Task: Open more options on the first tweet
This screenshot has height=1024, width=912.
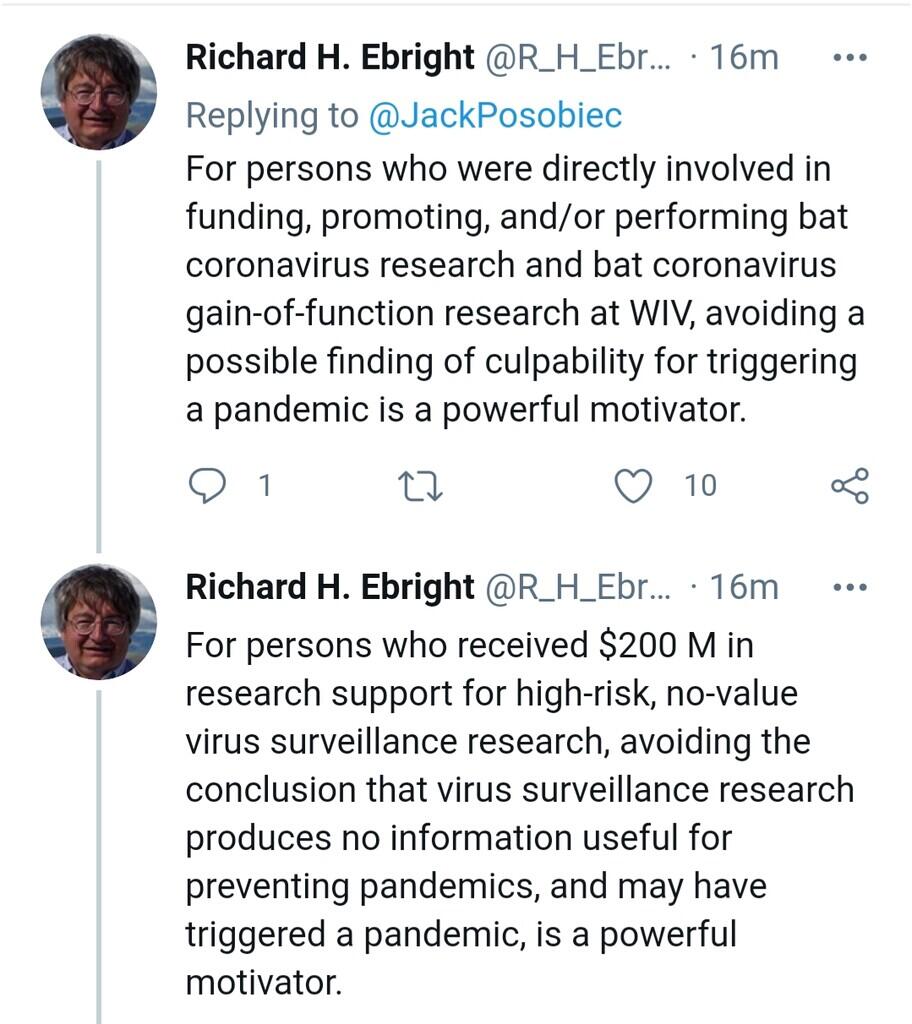Action: [851, 58]
